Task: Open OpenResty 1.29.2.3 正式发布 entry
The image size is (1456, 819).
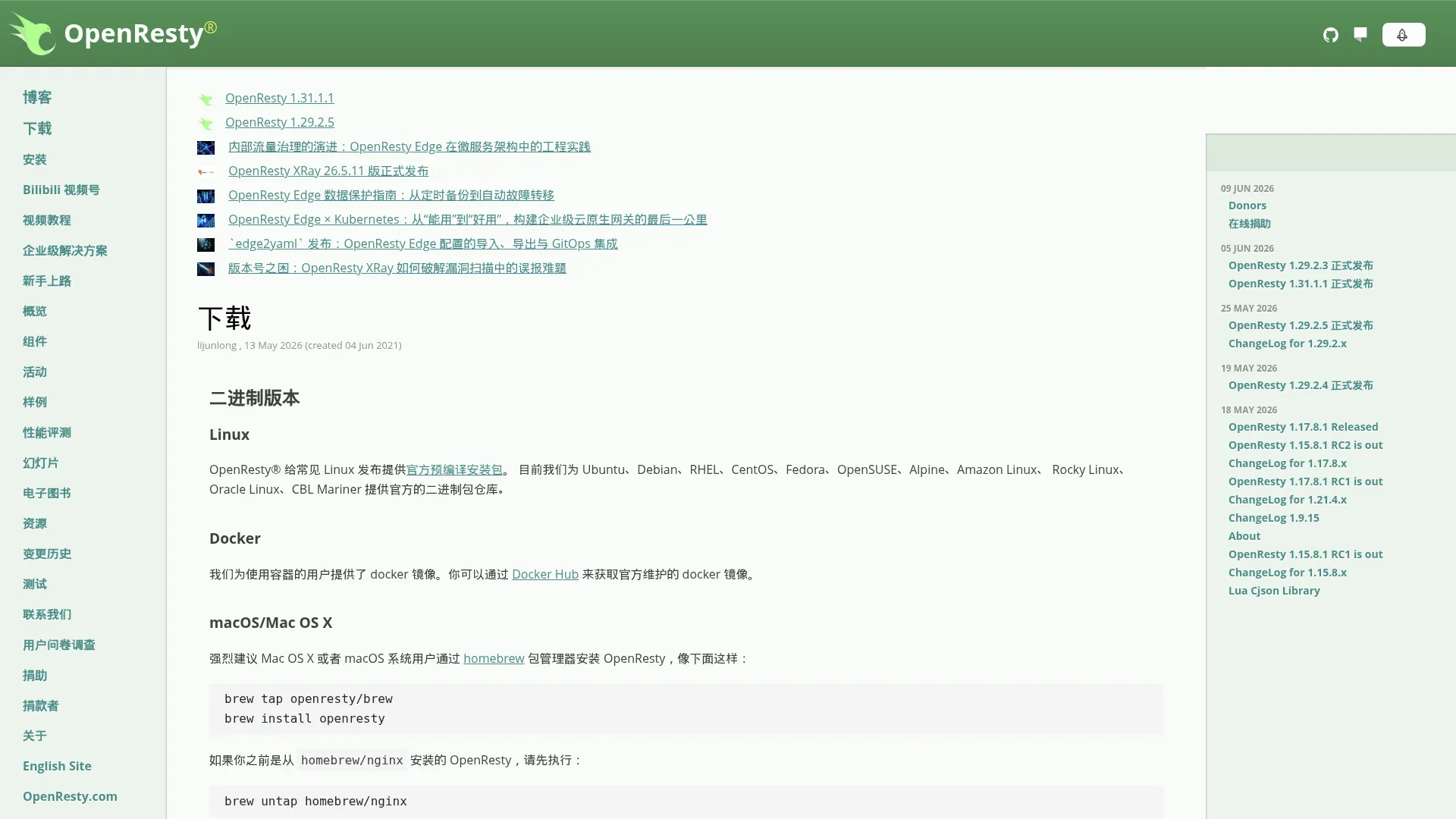Action: 1301,265
